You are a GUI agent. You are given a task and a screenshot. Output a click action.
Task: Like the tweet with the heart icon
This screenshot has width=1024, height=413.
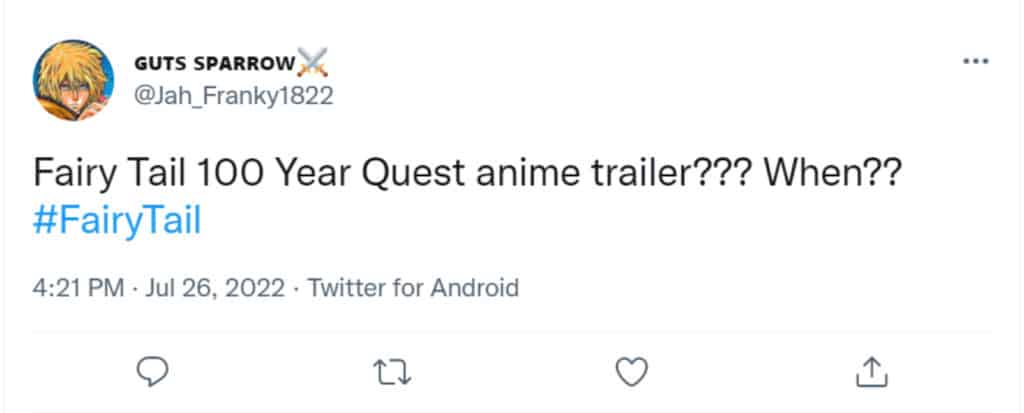631,372
